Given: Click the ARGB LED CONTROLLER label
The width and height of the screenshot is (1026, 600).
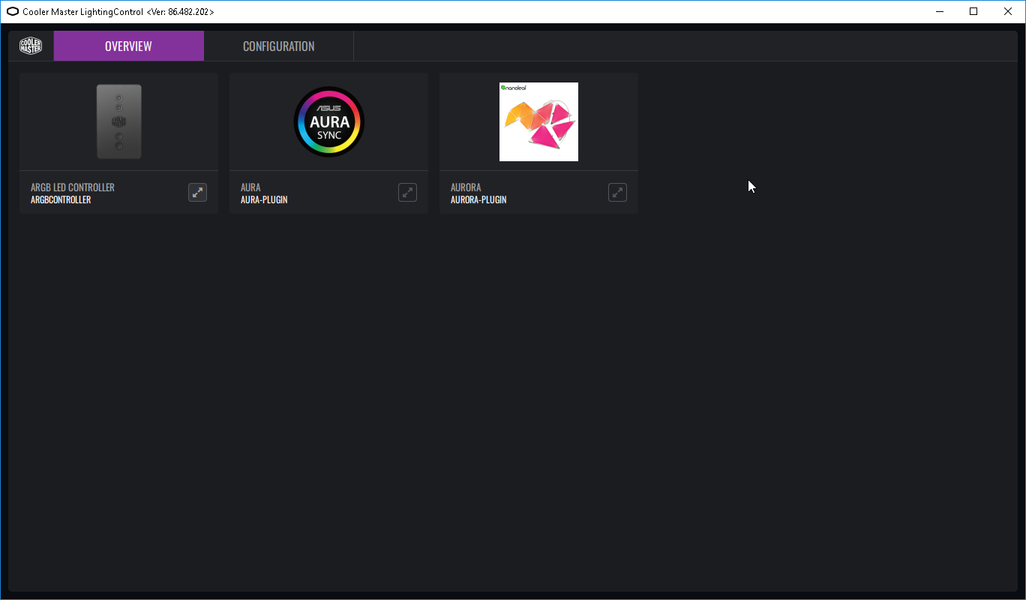Looking at the screenshot, I should point(73,187).
